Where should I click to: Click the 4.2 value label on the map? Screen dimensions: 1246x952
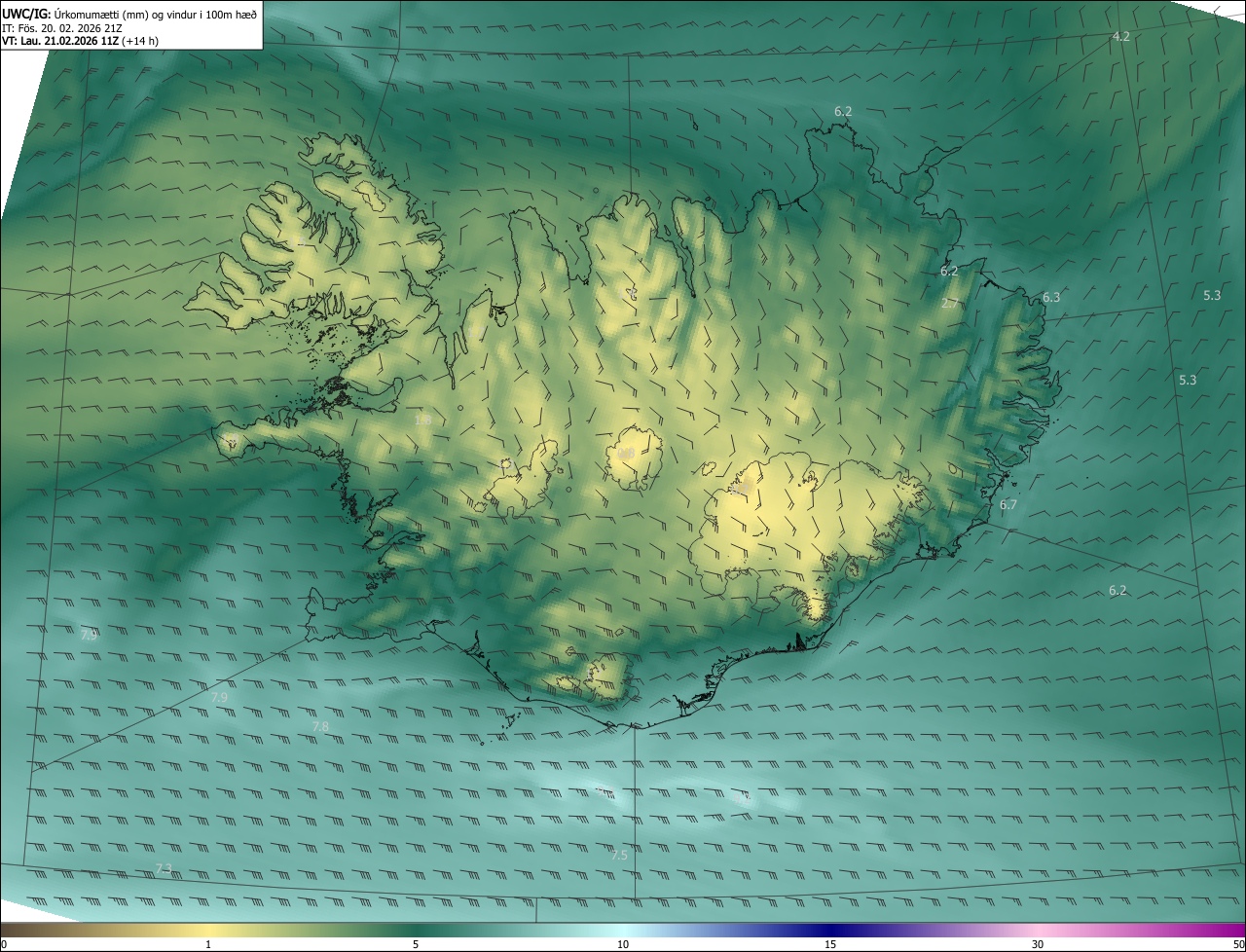point(1121,36)
